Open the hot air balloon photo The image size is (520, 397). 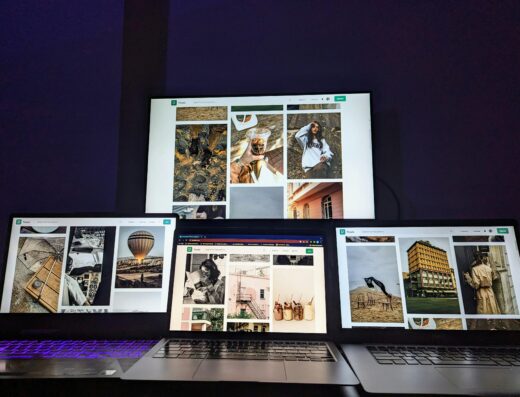[x=140, y=257]
